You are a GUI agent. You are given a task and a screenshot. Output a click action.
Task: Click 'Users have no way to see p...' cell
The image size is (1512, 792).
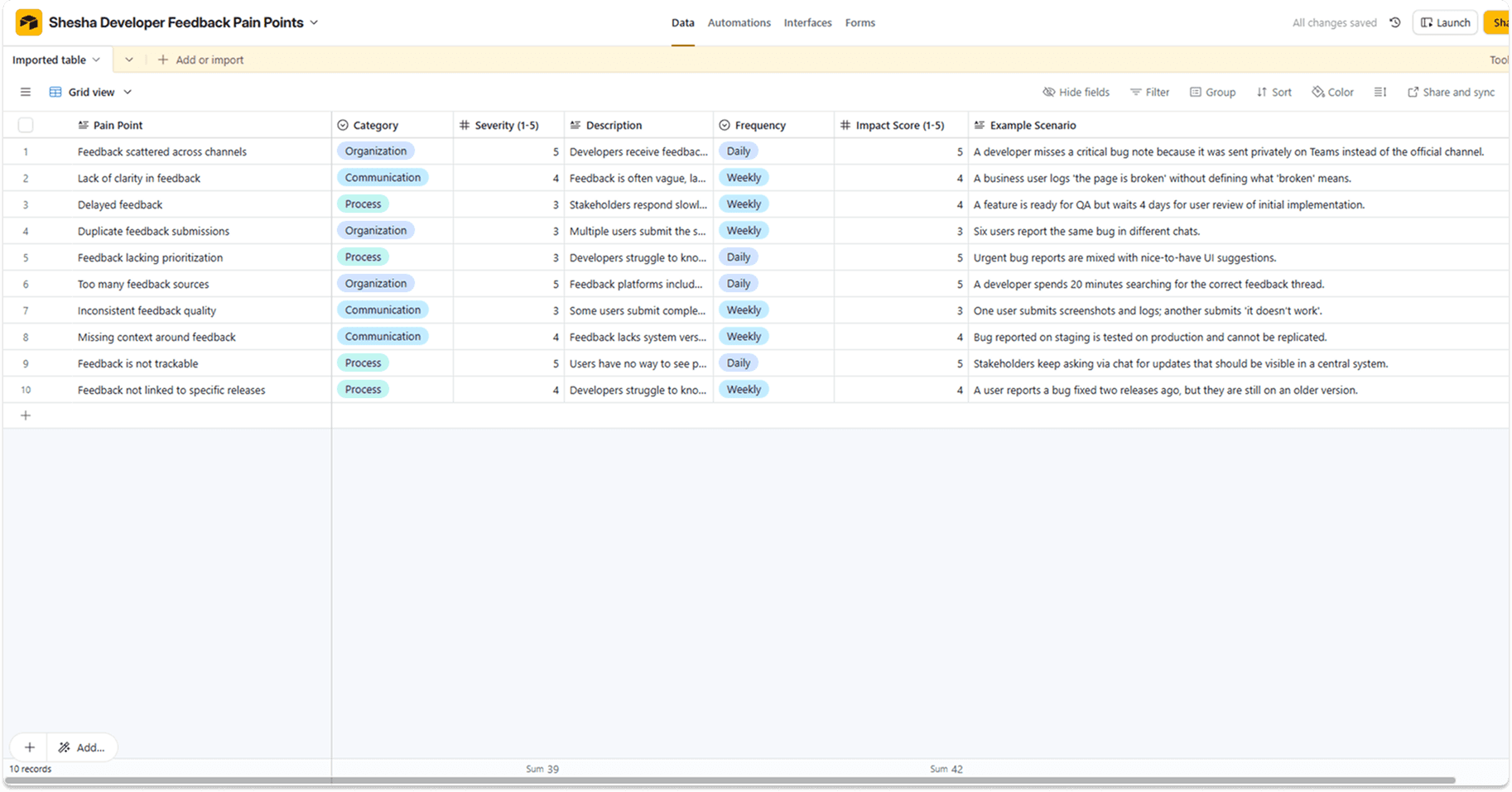tap(638, 363)
